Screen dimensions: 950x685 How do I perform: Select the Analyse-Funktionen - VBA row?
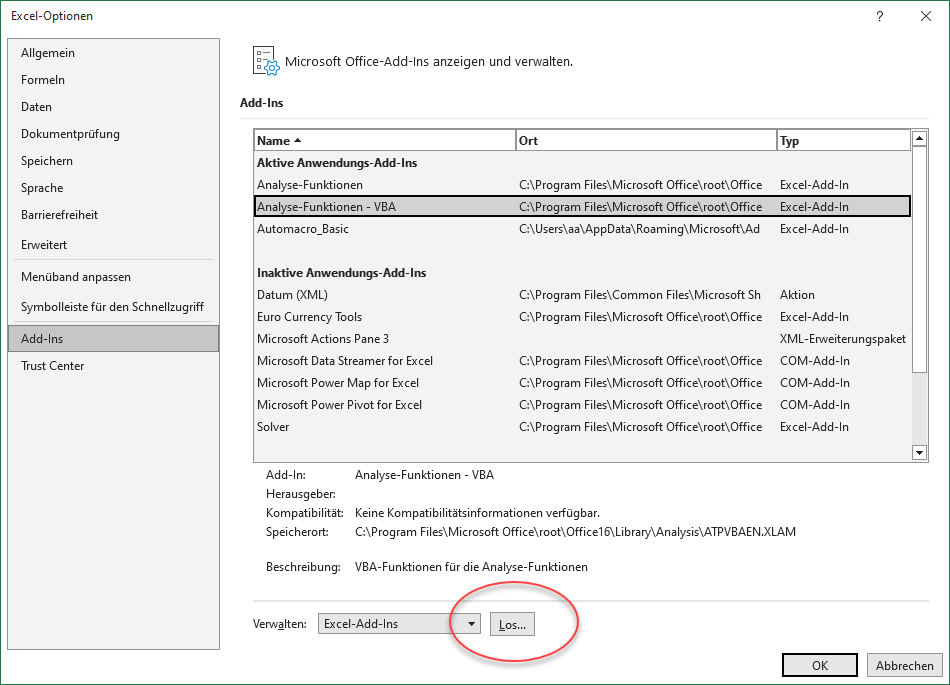pyautogui.click(x=582, y=207)
